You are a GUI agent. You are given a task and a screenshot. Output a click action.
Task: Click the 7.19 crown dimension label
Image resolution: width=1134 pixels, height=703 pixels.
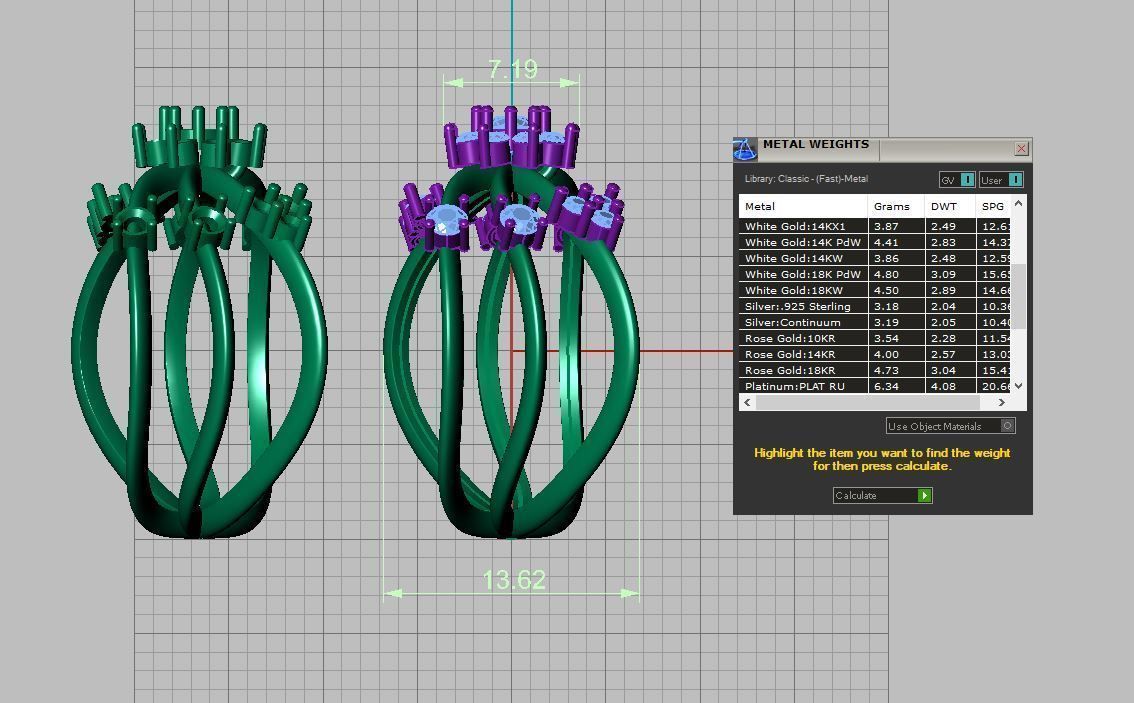(512, 69)
